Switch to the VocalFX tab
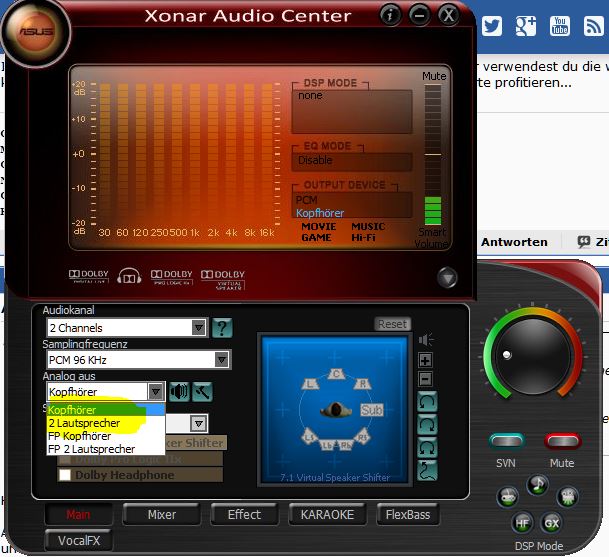The image size is (609, 557). click(x=79, y=540)
